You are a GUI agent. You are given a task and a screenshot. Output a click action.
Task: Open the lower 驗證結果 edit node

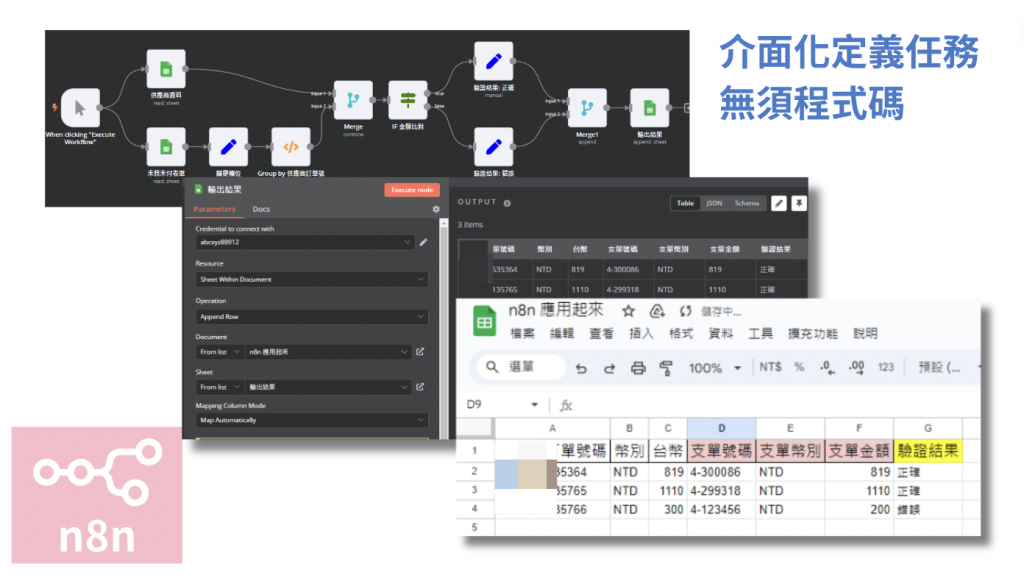point(494,147)
